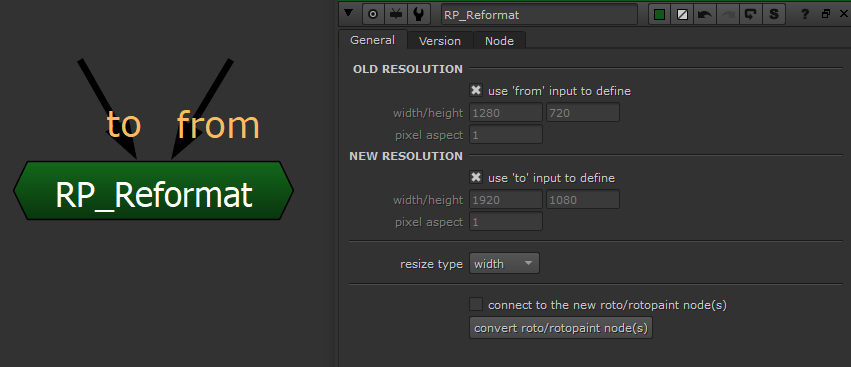The height and width of the screenshot is (367, 851).
Task: Click the revert icon in panel header
Action: [x=751, y=15]
